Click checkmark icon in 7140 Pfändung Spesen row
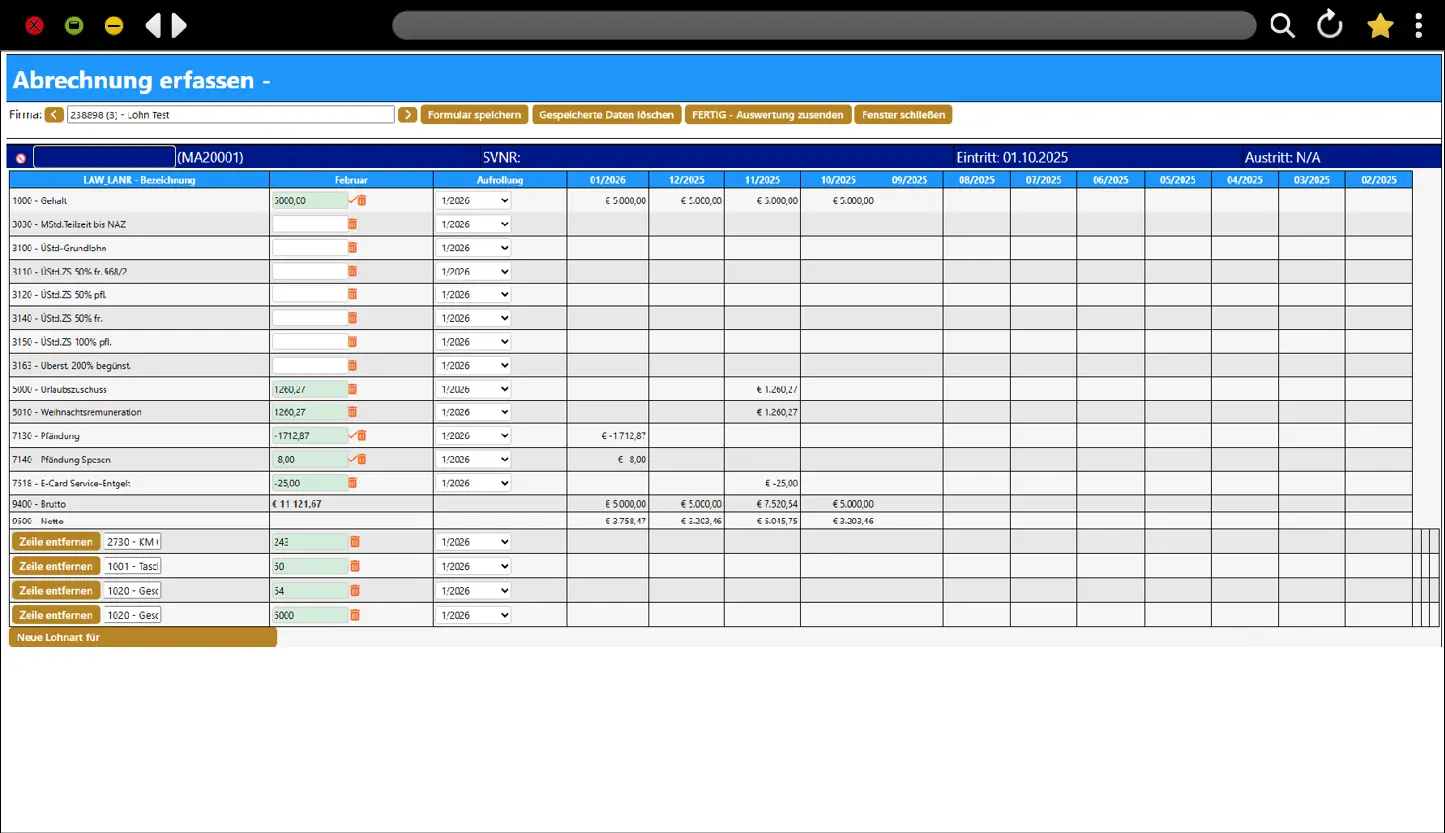The width and height of the screenshot is (1445, 833). (x=352, y=459)
